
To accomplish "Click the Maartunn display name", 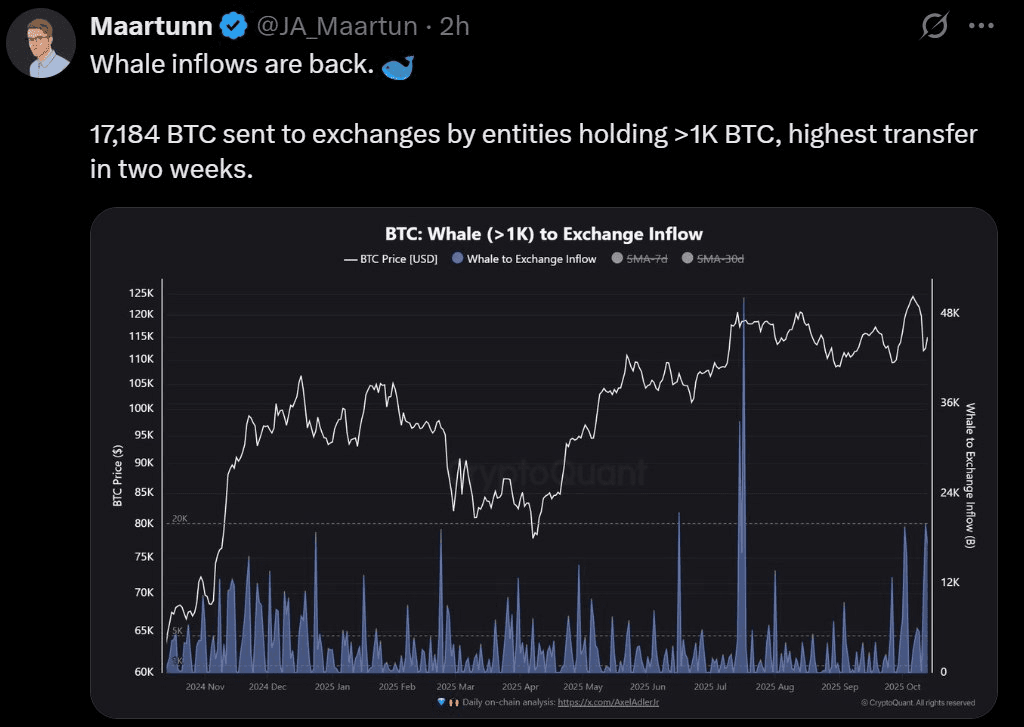I will click(x=150, y=27).
